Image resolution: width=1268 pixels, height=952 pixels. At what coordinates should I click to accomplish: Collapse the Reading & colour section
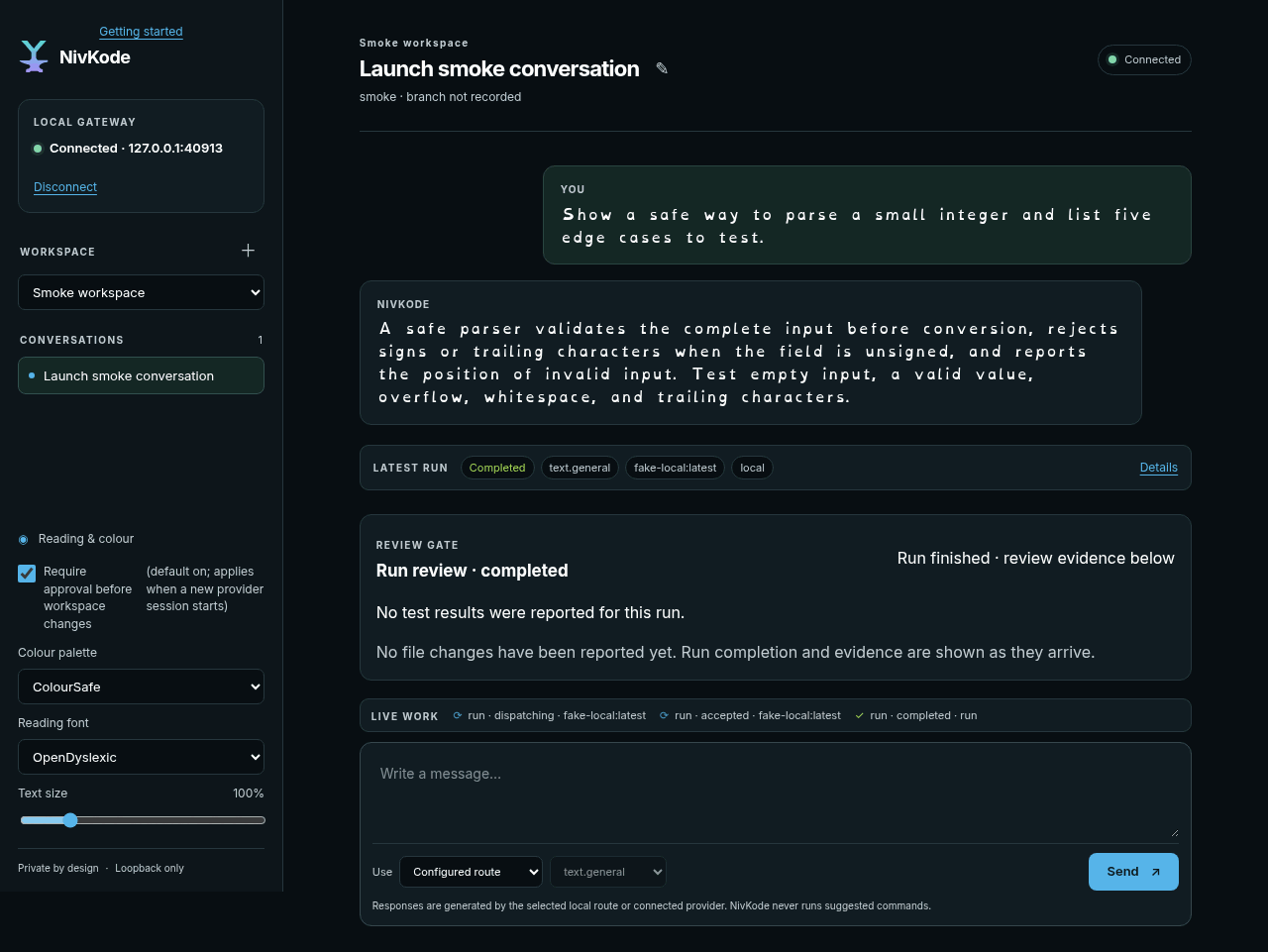tap(76, 539)
